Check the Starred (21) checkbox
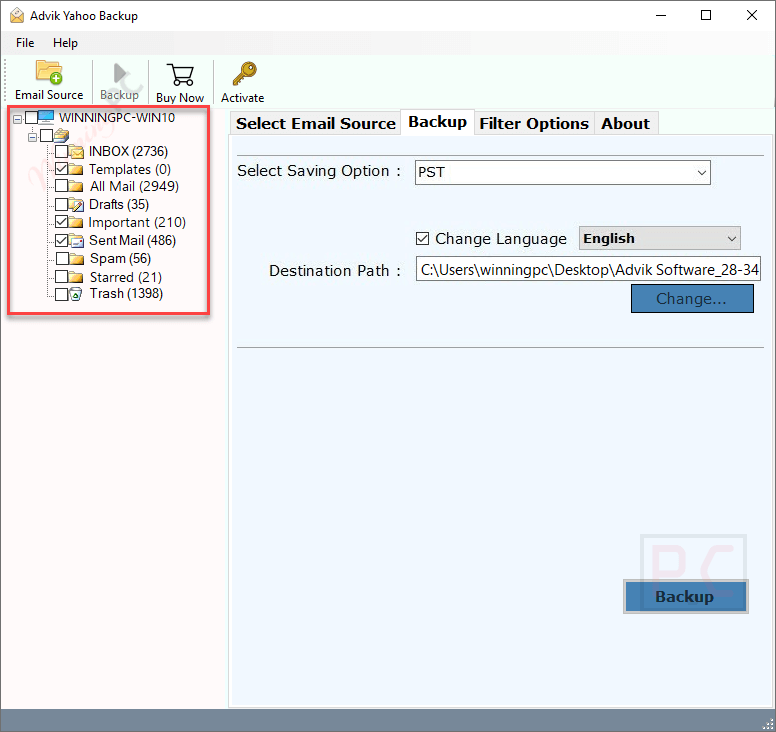776x732 pixels. 61,276
